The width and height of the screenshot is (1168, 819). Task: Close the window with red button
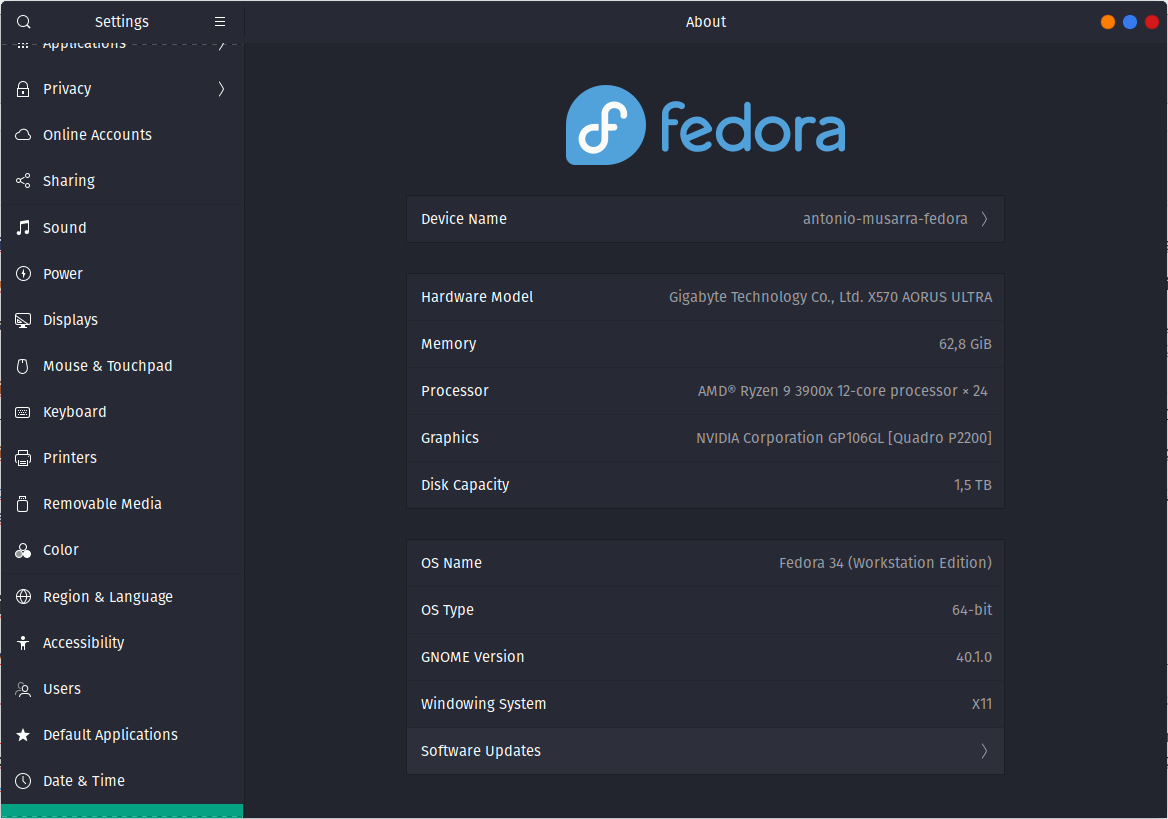[1152, 22]
